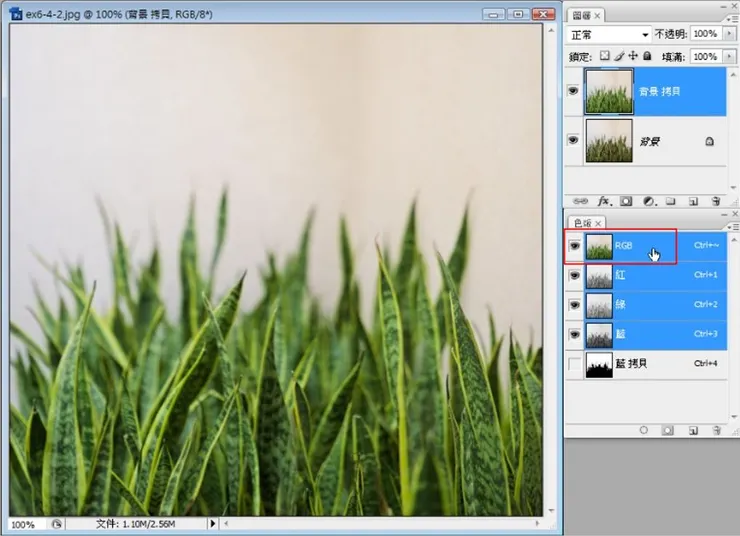Show the 藍 拷貝 channel visibility box

[574, 365]
